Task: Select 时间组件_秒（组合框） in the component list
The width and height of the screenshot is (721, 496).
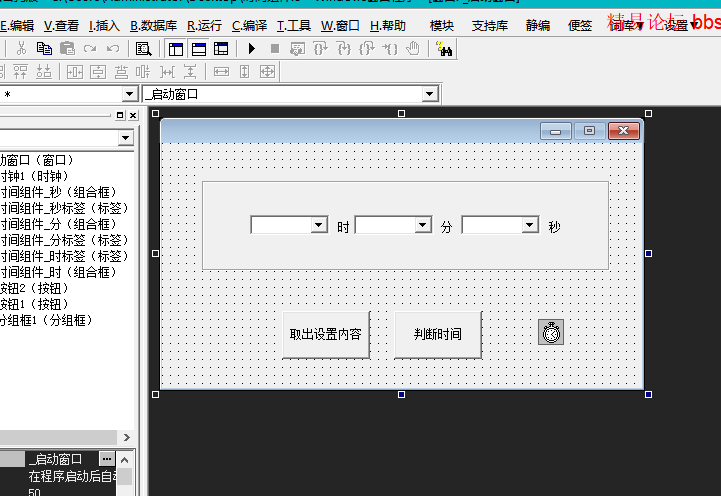Action: [x=58, y=192]
